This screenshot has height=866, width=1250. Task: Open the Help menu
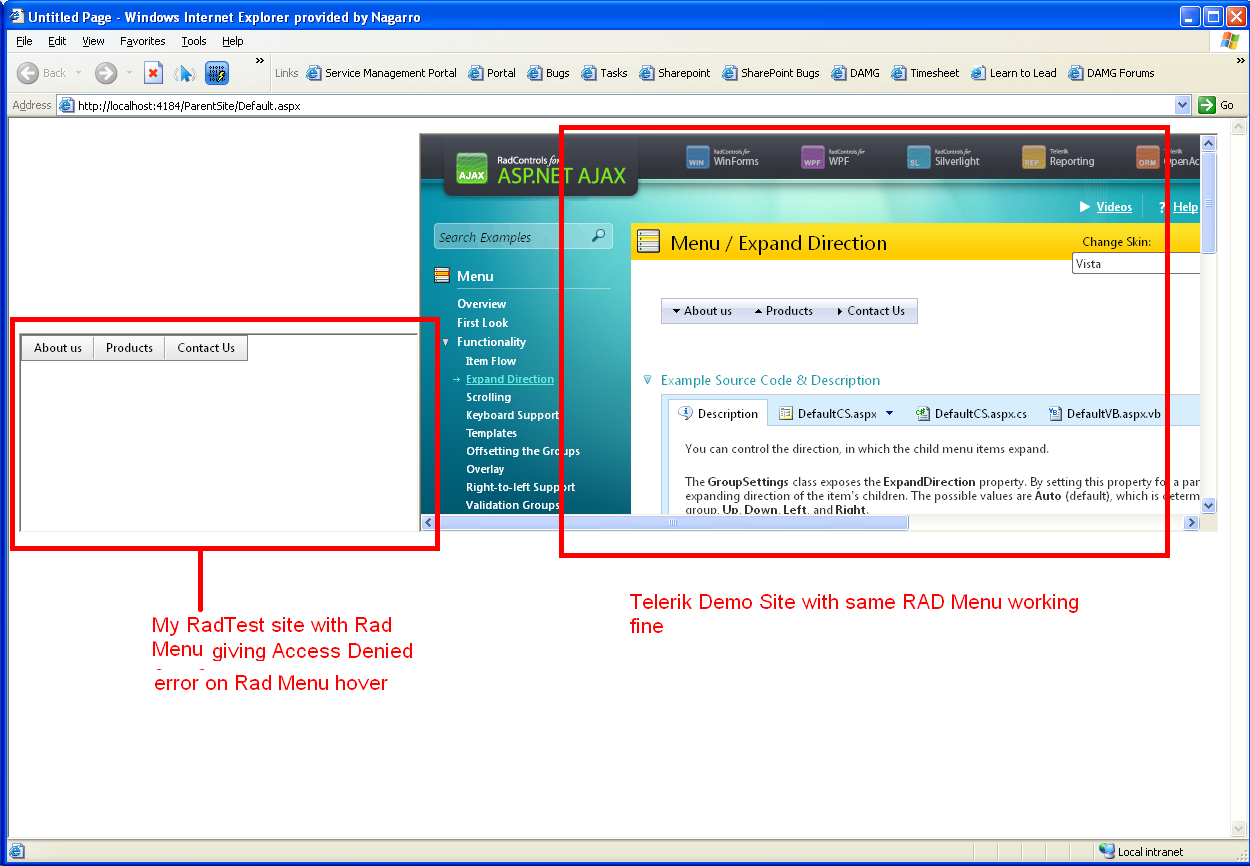click(233, 41)
